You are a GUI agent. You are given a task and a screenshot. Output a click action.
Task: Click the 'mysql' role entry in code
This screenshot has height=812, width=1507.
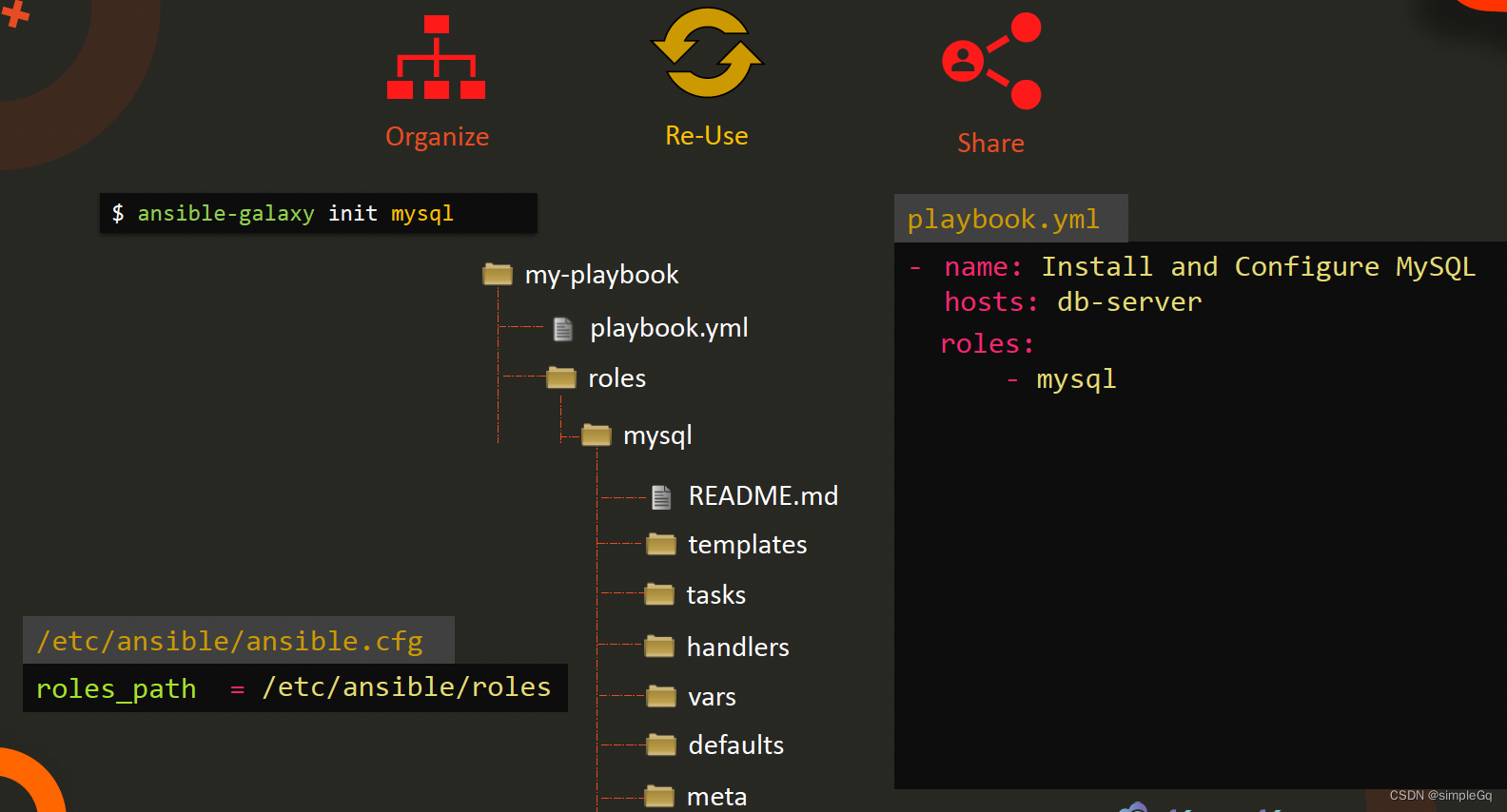click(1076, 380)
